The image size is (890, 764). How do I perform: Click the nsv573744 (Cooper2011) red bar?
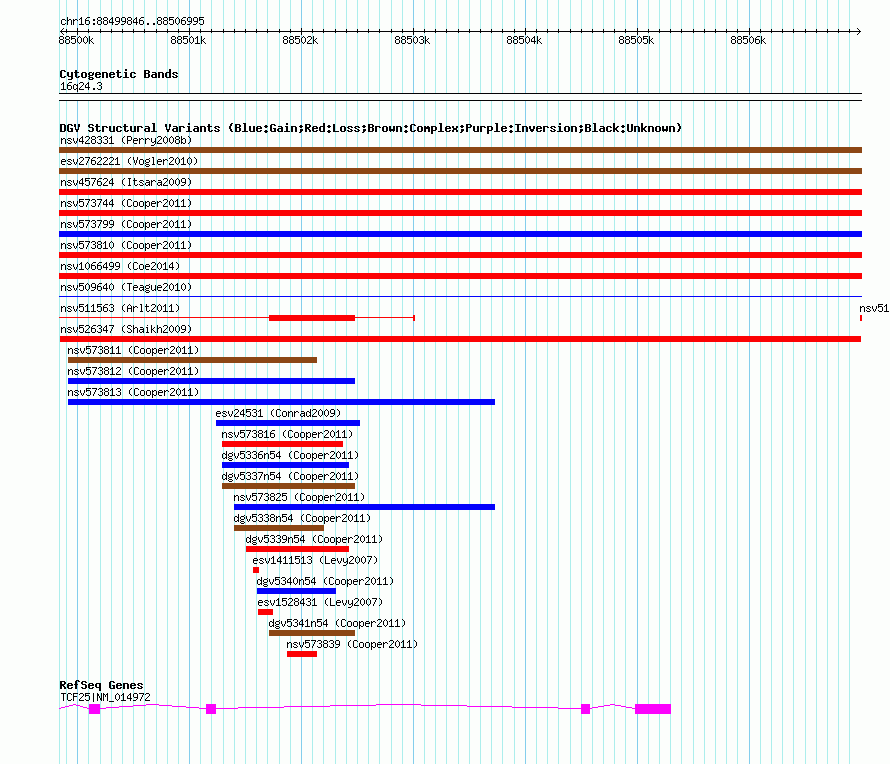[460, 213]
